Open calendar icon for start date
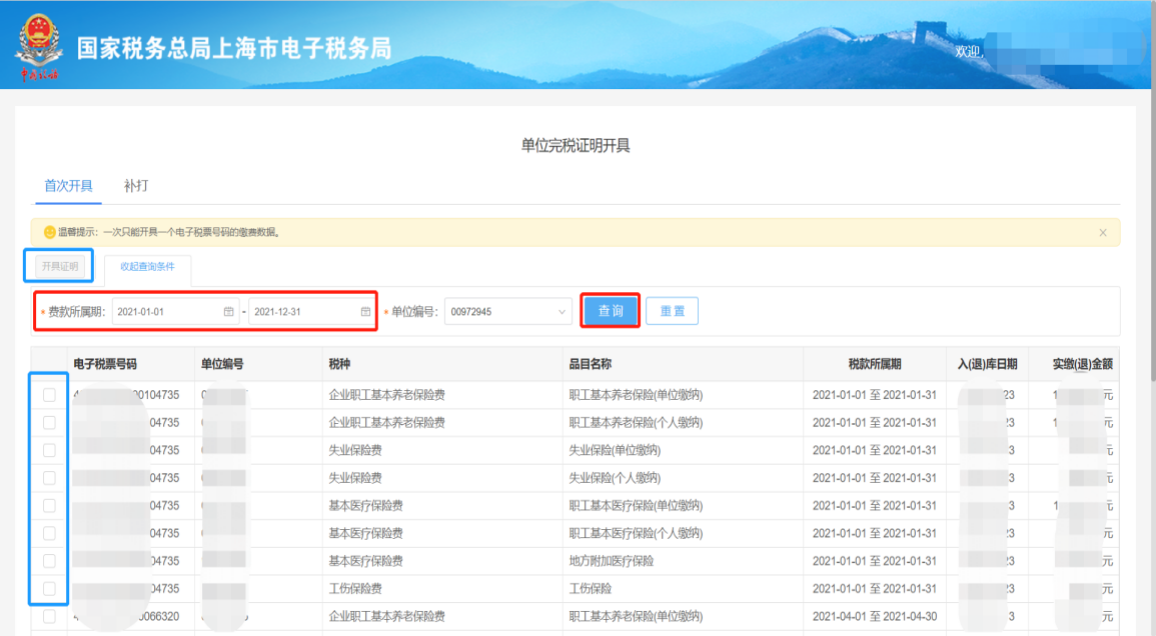The width and height of the screenshot is (1156, 636). click(x=229, y=312)
